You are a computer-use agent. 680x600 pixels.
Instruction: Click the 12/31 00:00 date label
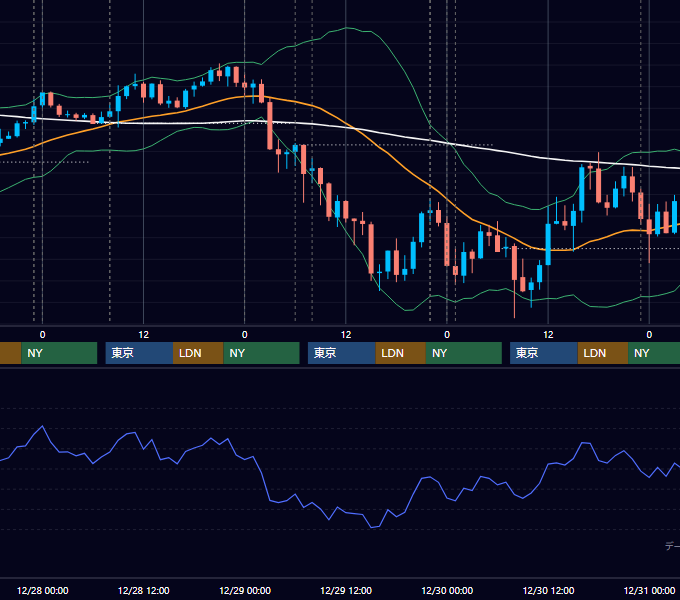pyautogui.click(x=649, y=590)
